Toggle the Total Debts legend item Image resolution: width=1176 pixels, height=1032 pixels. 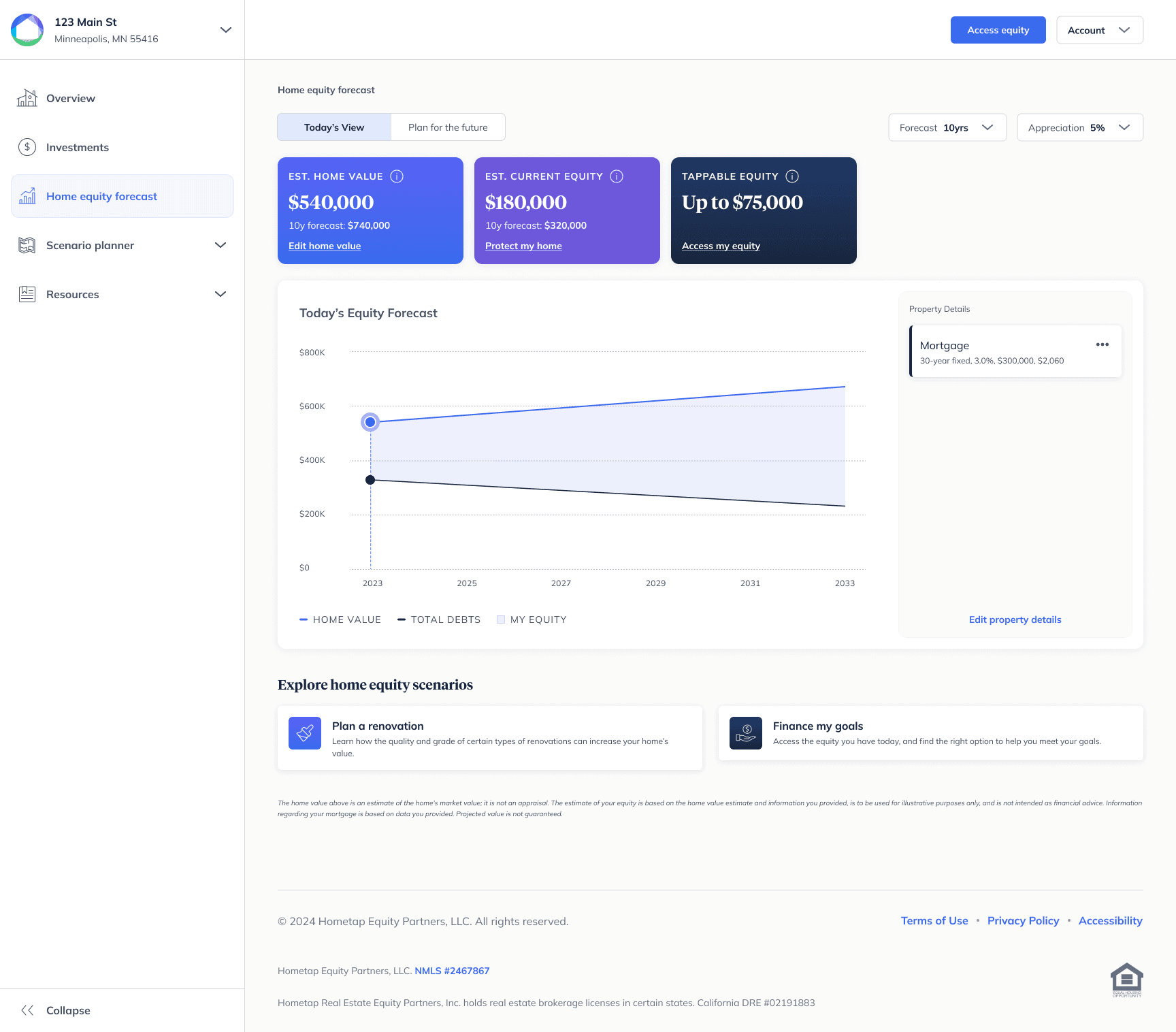tap(439, 619)
